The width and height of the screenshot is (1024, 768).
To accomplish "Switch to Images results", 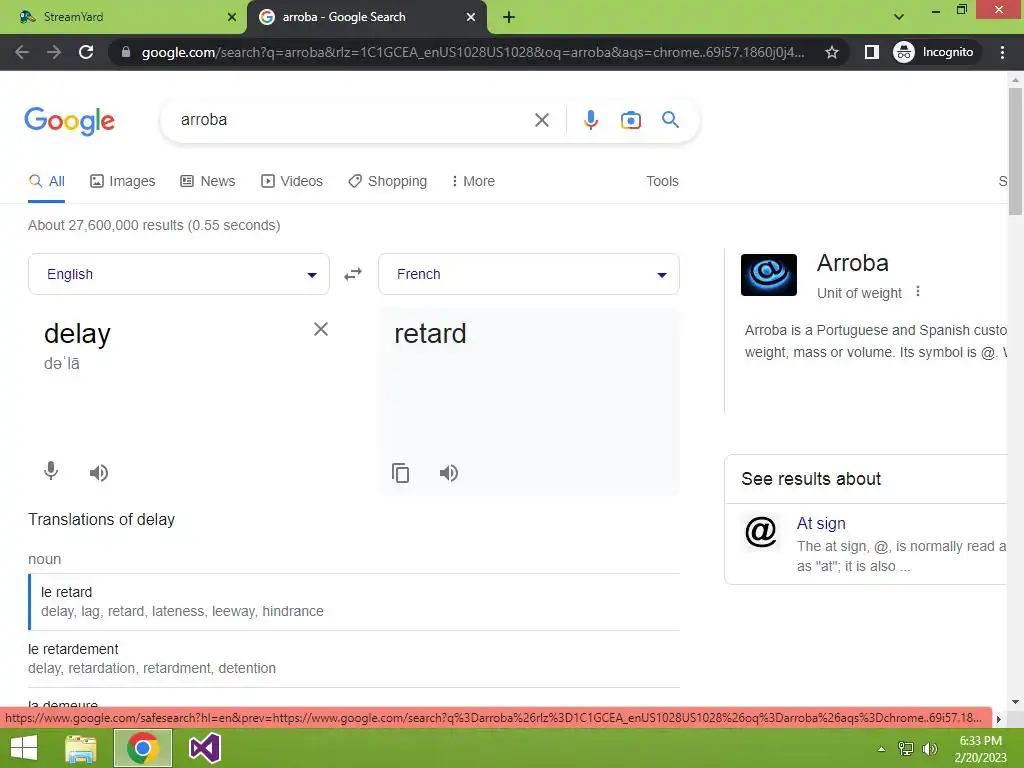I will [x=123, y=181].
